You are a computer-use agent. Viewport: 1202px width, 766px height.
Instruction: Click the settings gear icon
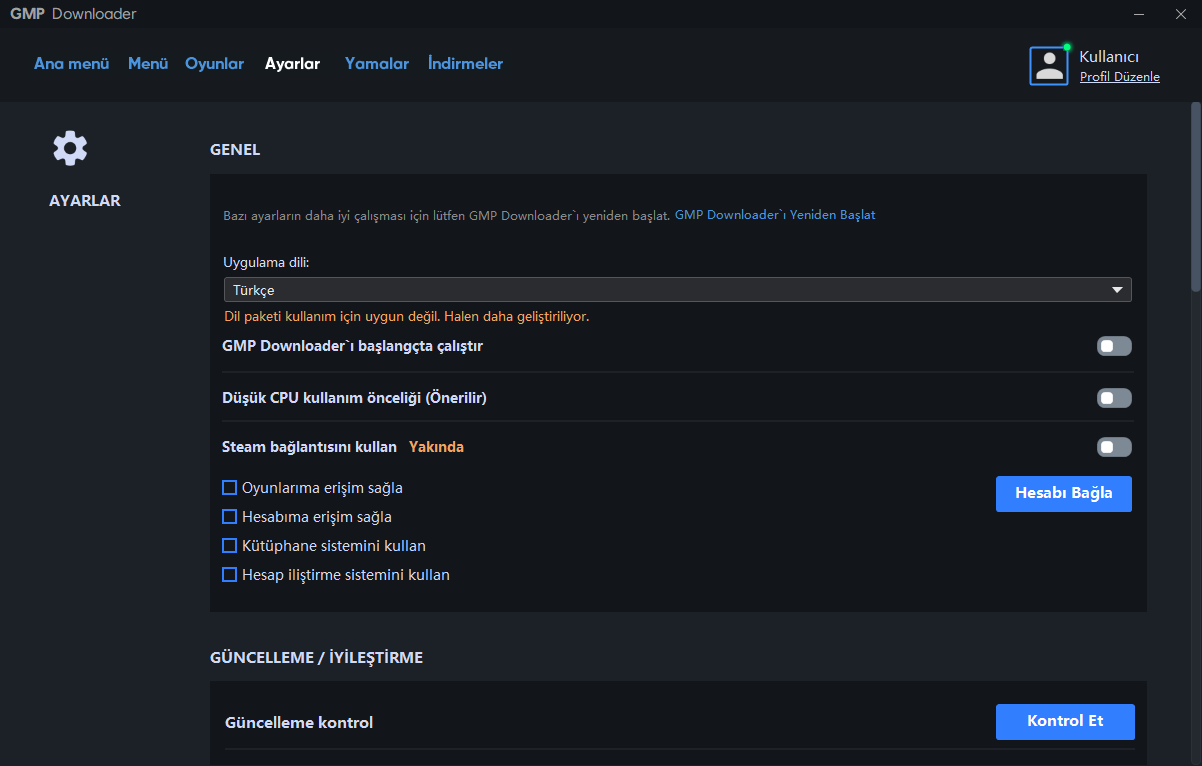70,148
